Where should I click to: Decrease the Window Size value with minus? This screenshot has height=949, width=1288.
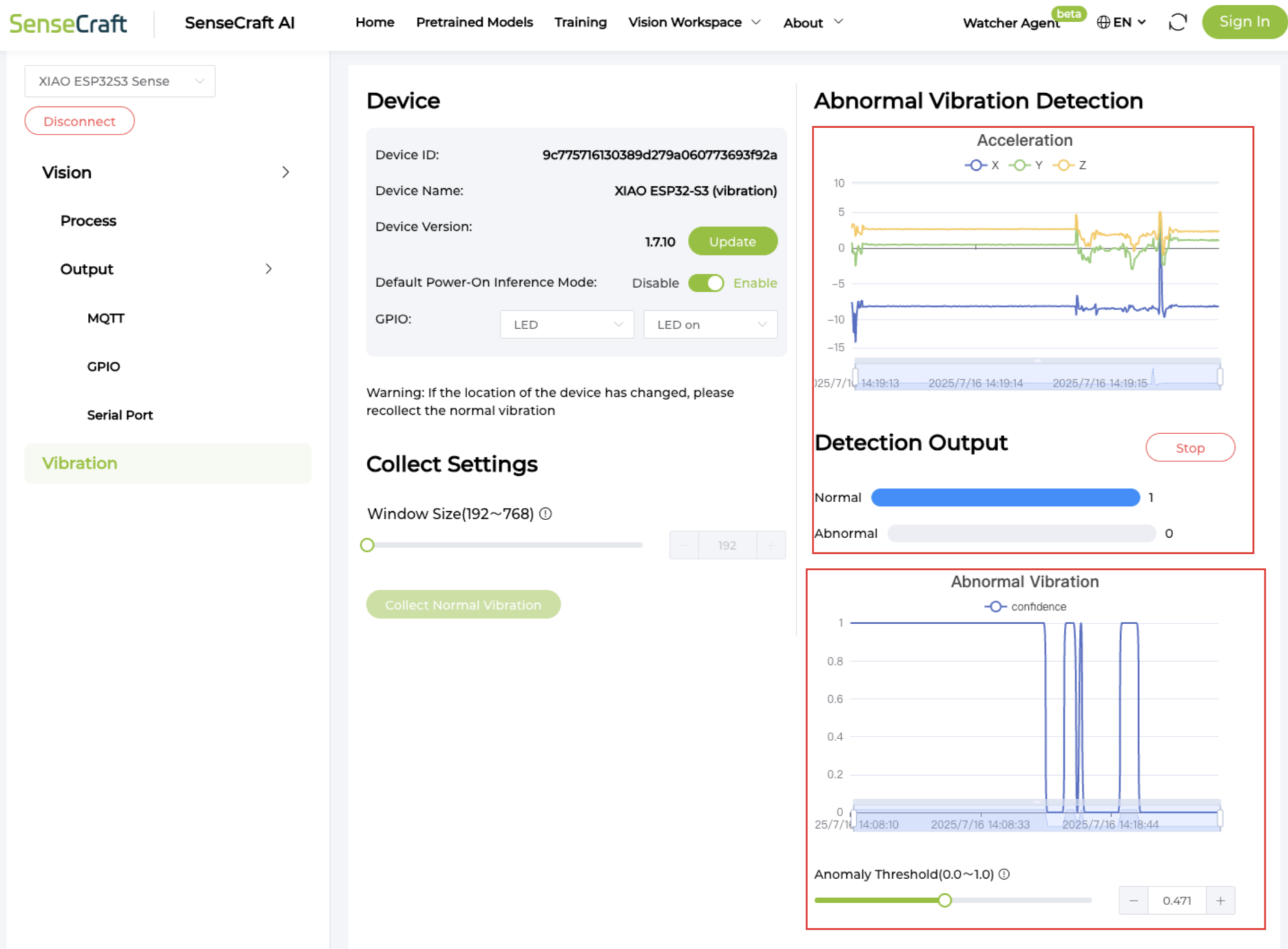(x=684, y=545)
